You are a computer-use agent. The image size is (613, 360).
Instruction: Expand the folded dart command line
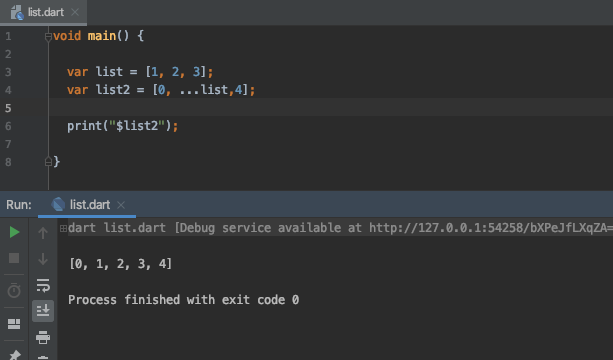click(x=63, y=228)
